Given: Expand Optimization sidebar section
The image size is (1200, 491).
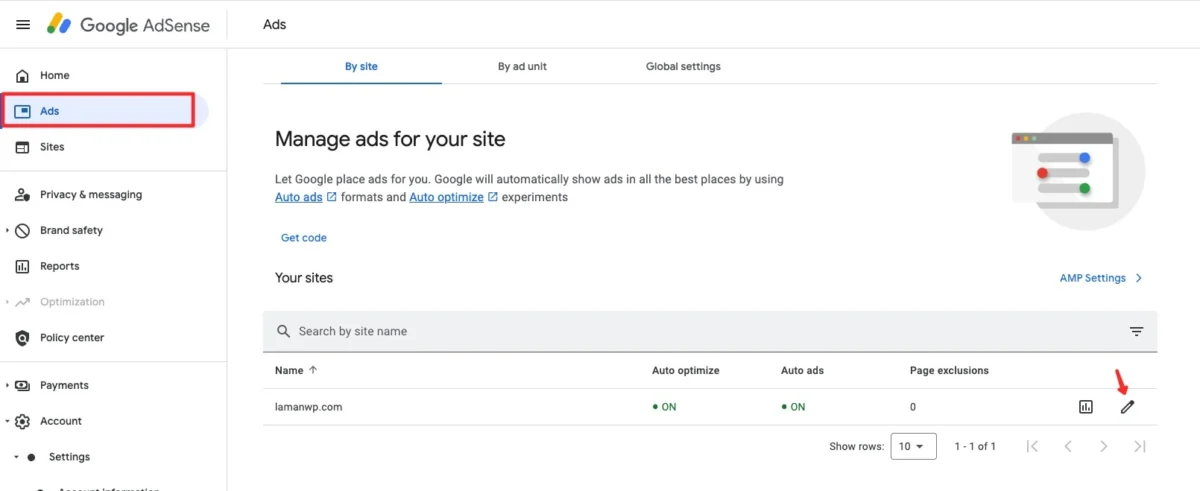Looking at the screenshot, I should (7, 302).
